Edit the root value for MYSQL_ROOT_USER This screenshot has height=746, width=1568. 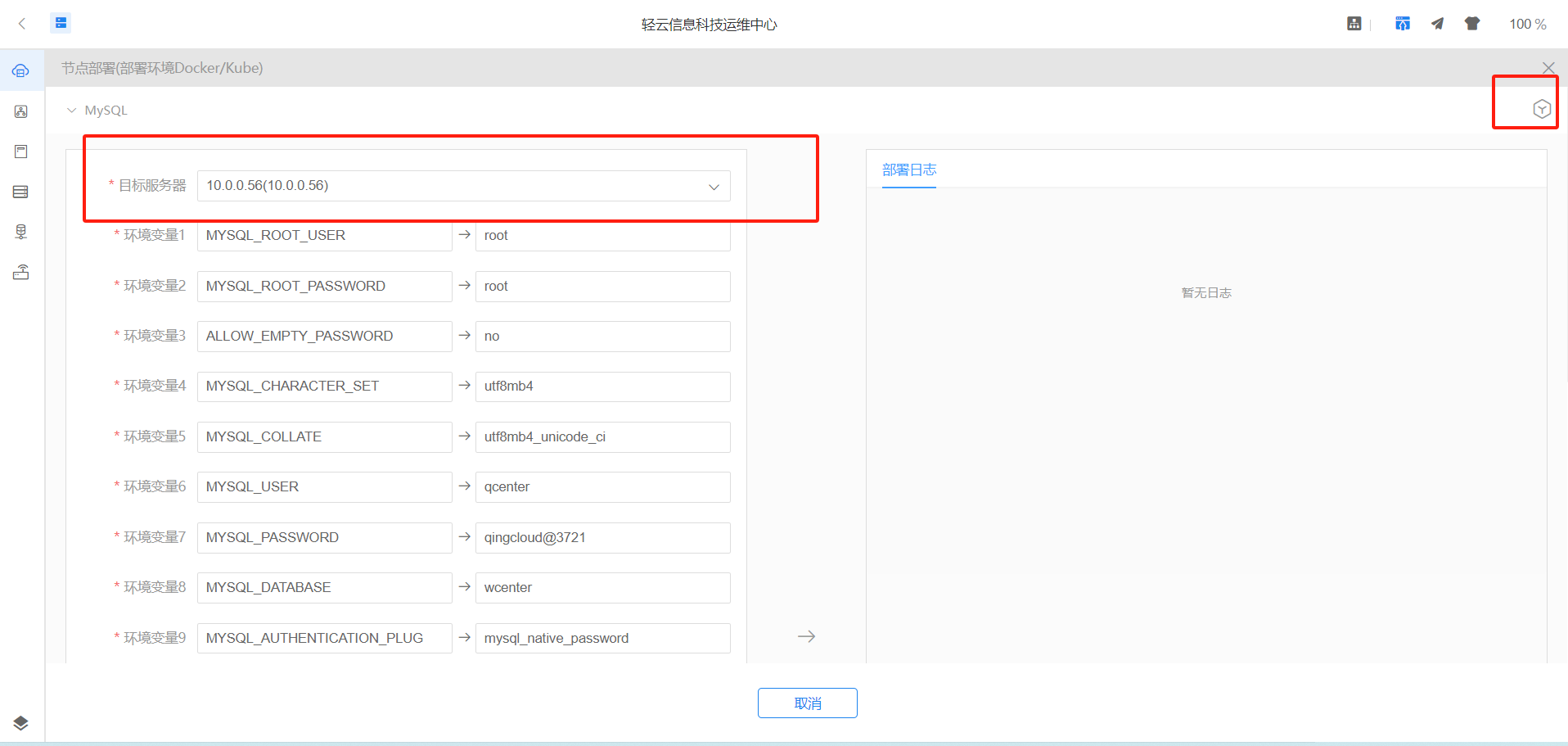point(602,236)
